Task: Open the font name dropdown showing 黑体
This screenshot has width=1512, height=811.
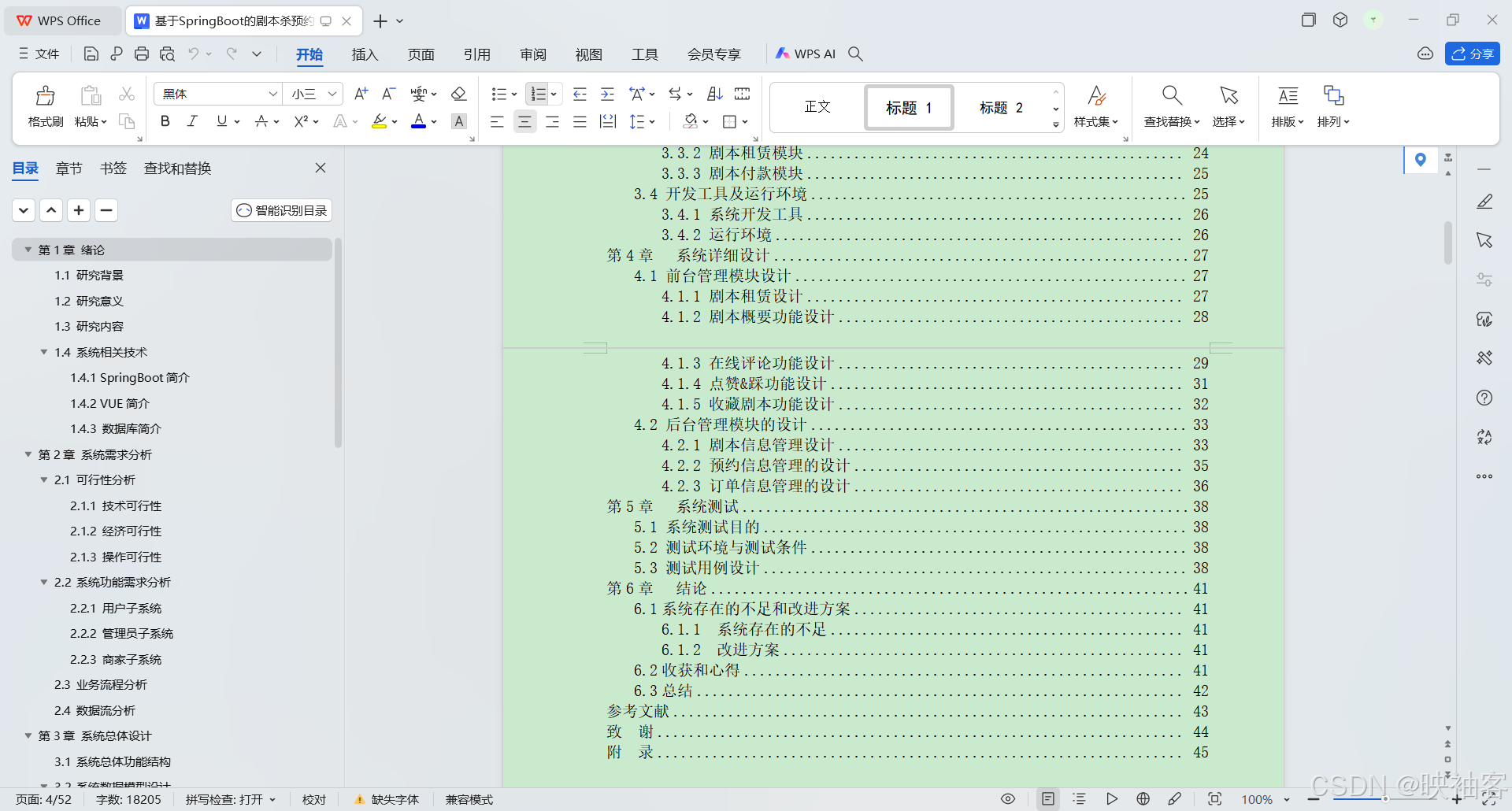Action: tap(217, 94)
